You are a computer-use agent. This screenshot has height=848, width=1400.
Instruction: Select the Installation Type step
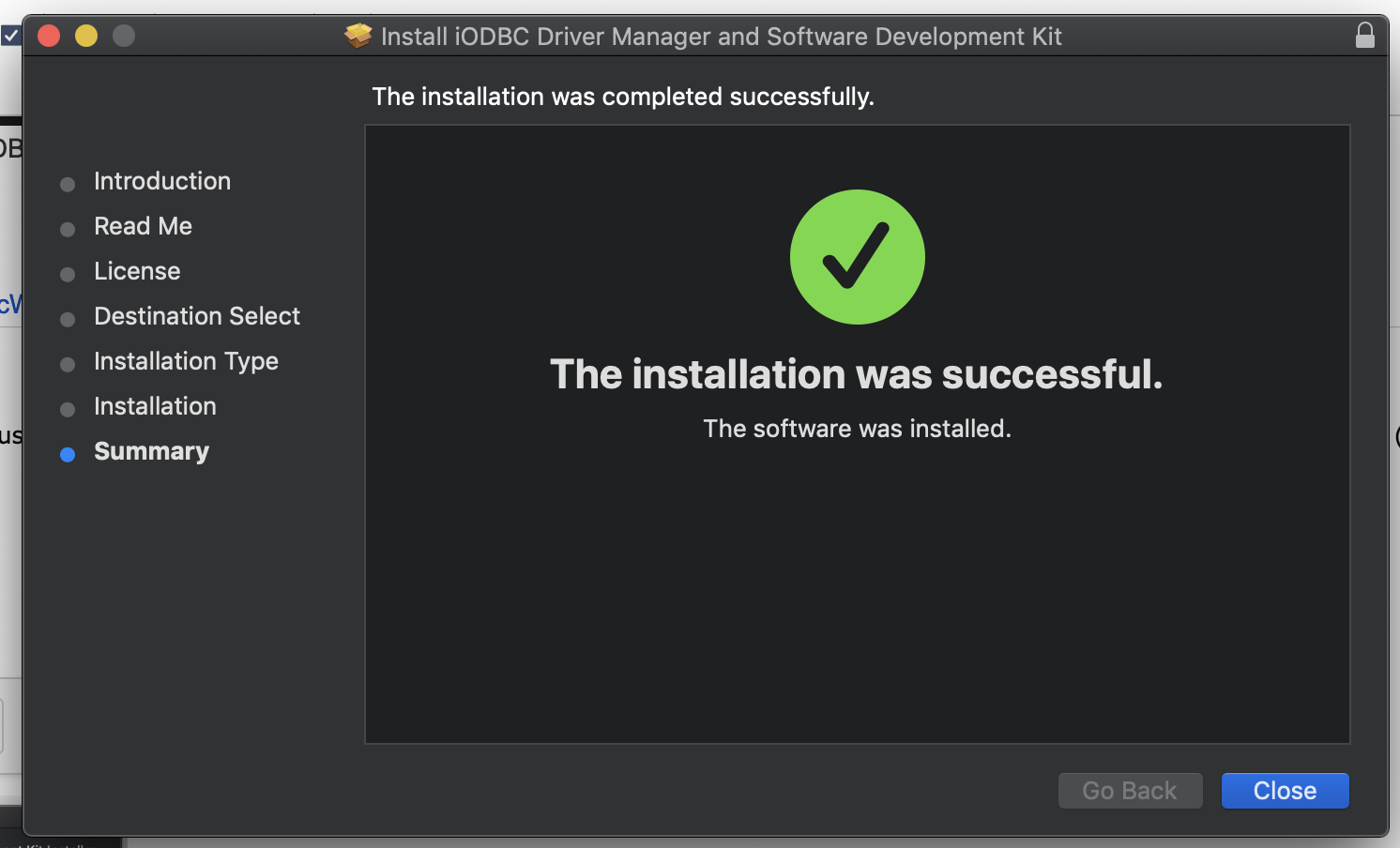pos(186,361)
